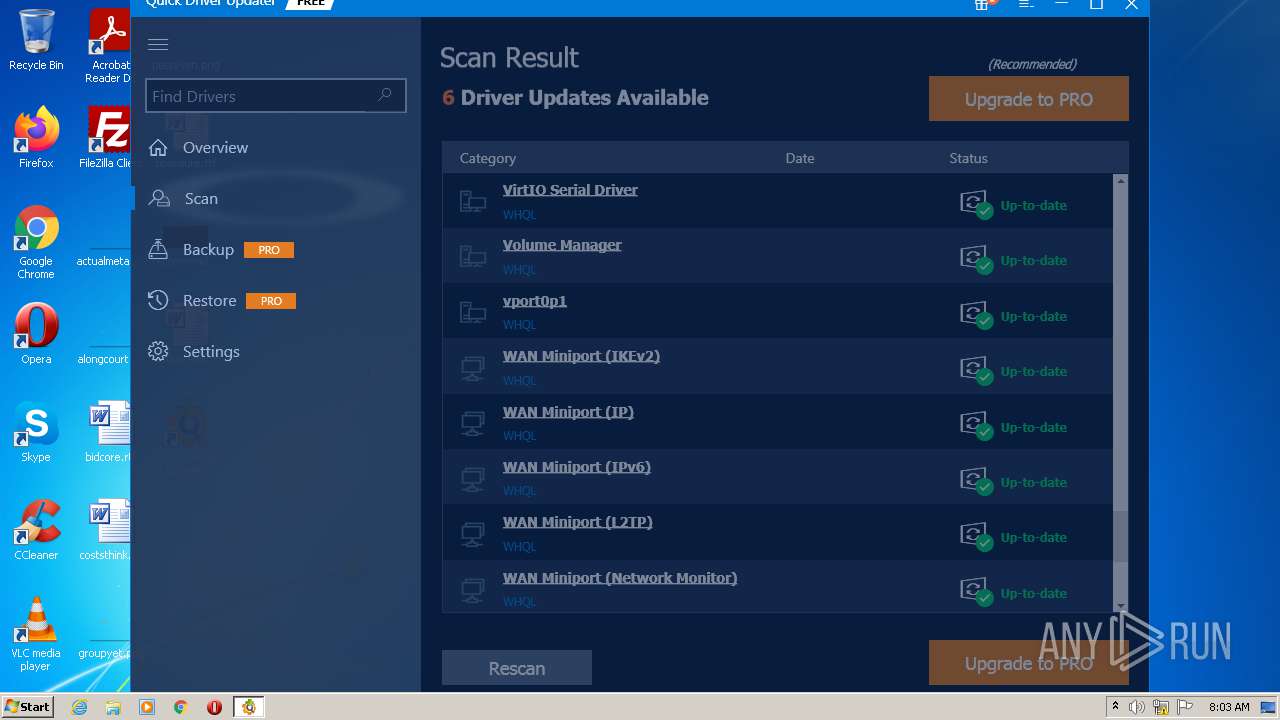Image resolution: width=1280 pixels, height=720 pixels.
Task: Open Volume Manager driver link
Action: pyautogui.click(x=562, y=245)
